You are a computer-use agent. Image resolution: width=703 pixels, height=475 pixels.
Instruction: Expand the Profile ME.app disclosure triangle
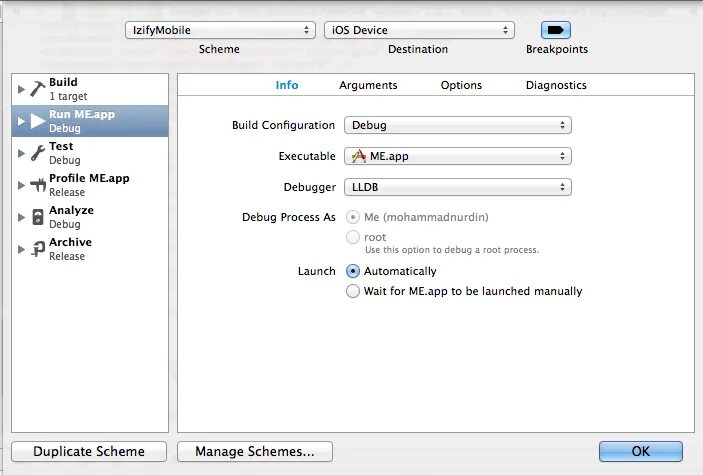[21, 185]
